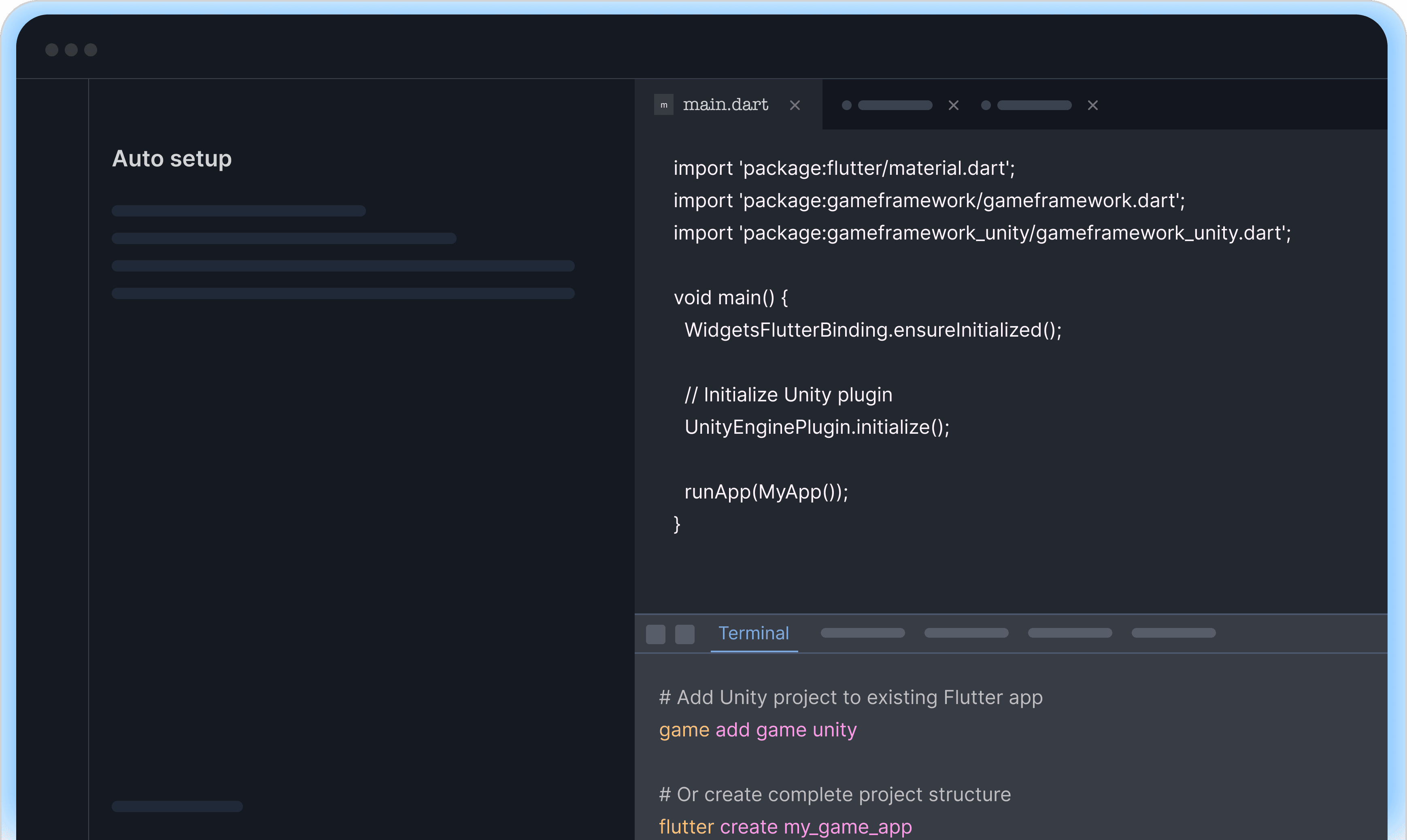Viewport: 1407px width, 840px height.
Task: Click the main.dart file type icon
Action: (x=663, y=105)
